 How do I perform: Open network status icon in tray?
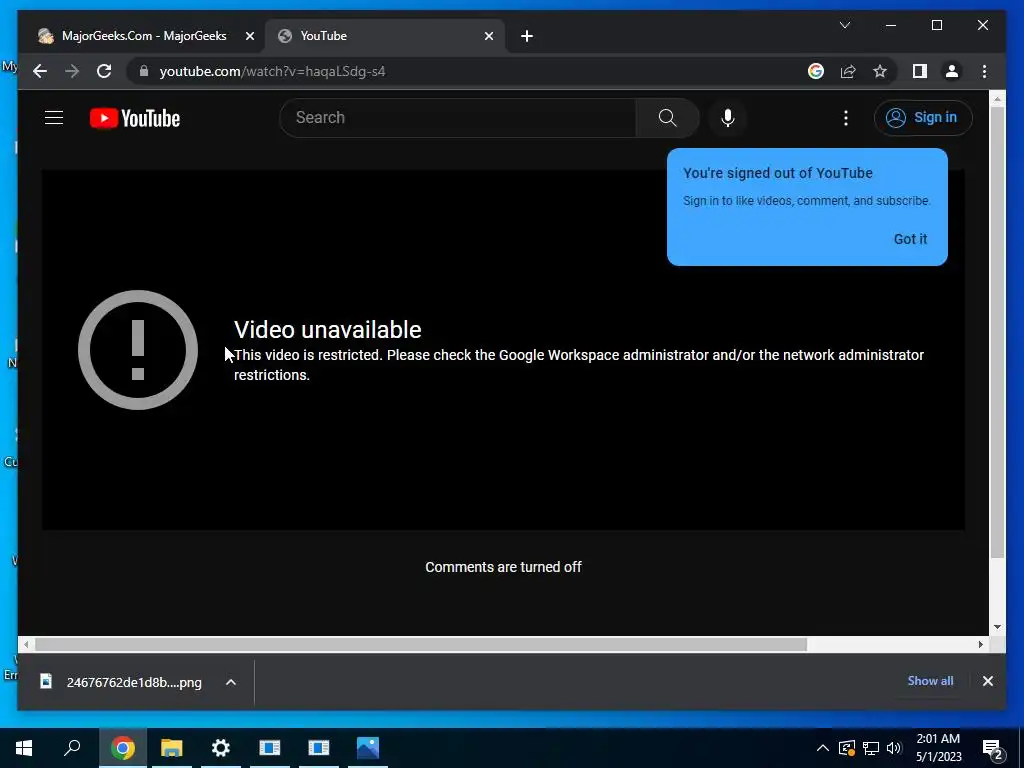pyautogui.click(x=871, y=748)
